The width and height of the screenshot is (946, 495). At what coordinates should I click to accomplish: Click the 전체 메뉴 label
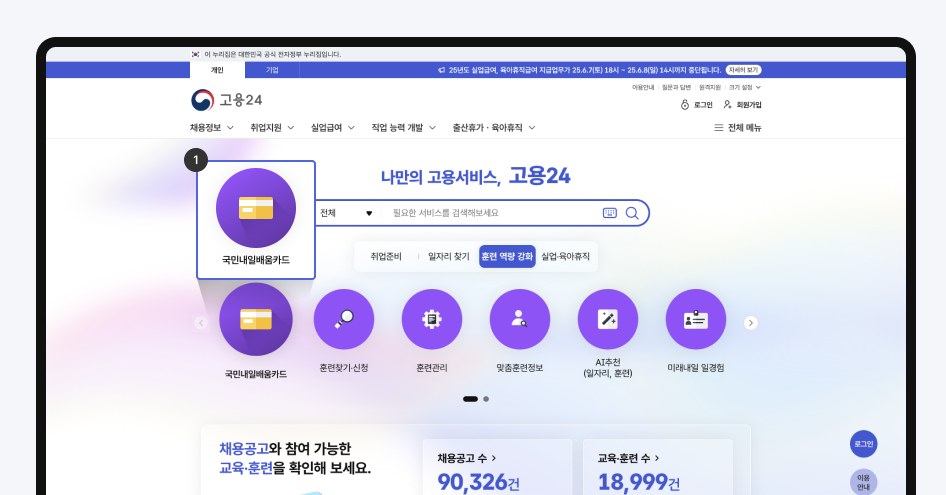tap(744, 128)
